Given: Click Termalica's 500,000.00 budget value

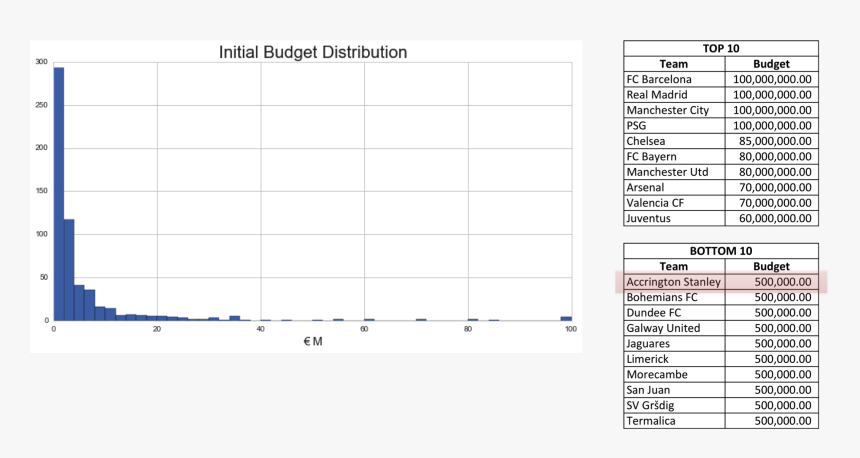Looking at the screenshot, I should (783, 421).
